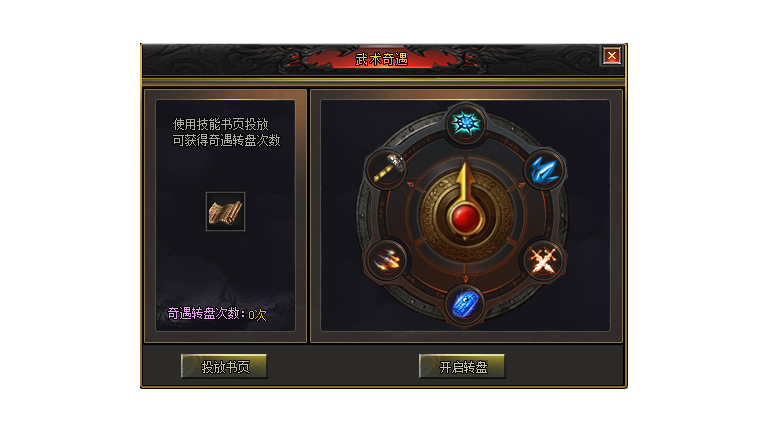The height and width of the screenshot is (436, 780).
Task: Click the golden pointer arrow on the wheel
Action: (x=465, y=180)
